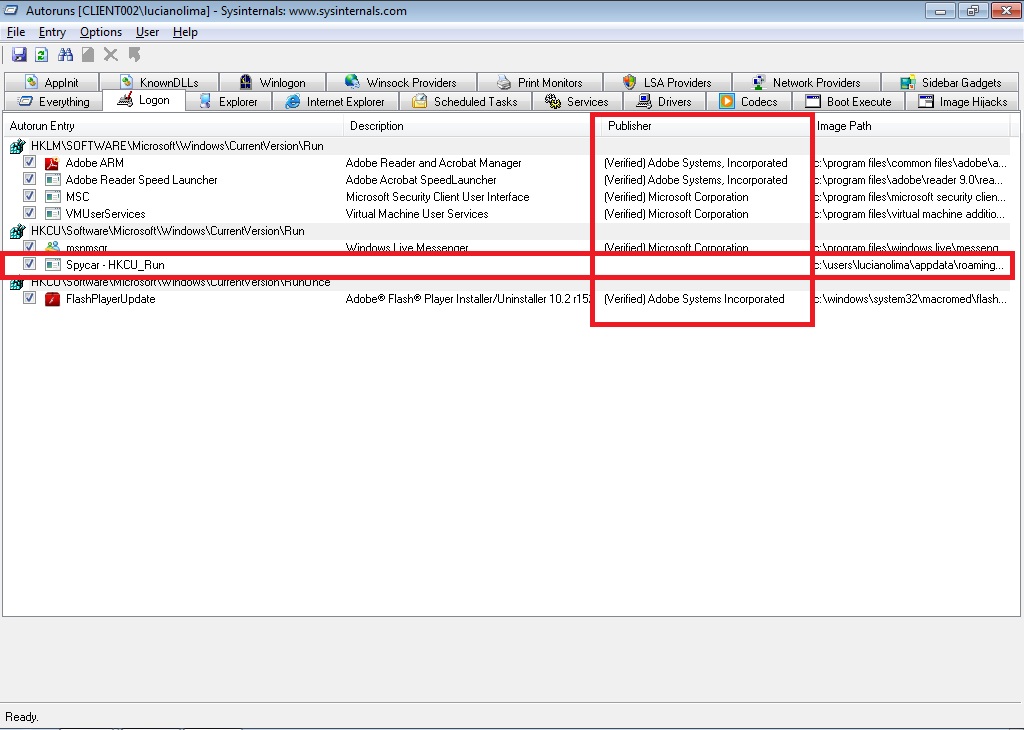The image size is (1024, 730).
Task: Open the User menu
Action: (x=147, y=32)
